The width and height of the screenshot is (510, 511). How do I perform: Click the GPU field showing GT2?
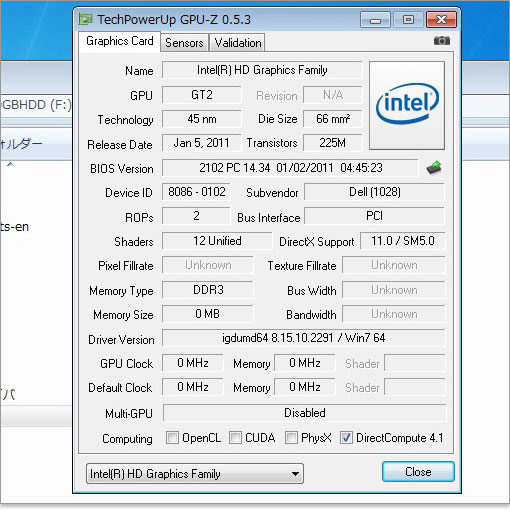tap(202, 95)
